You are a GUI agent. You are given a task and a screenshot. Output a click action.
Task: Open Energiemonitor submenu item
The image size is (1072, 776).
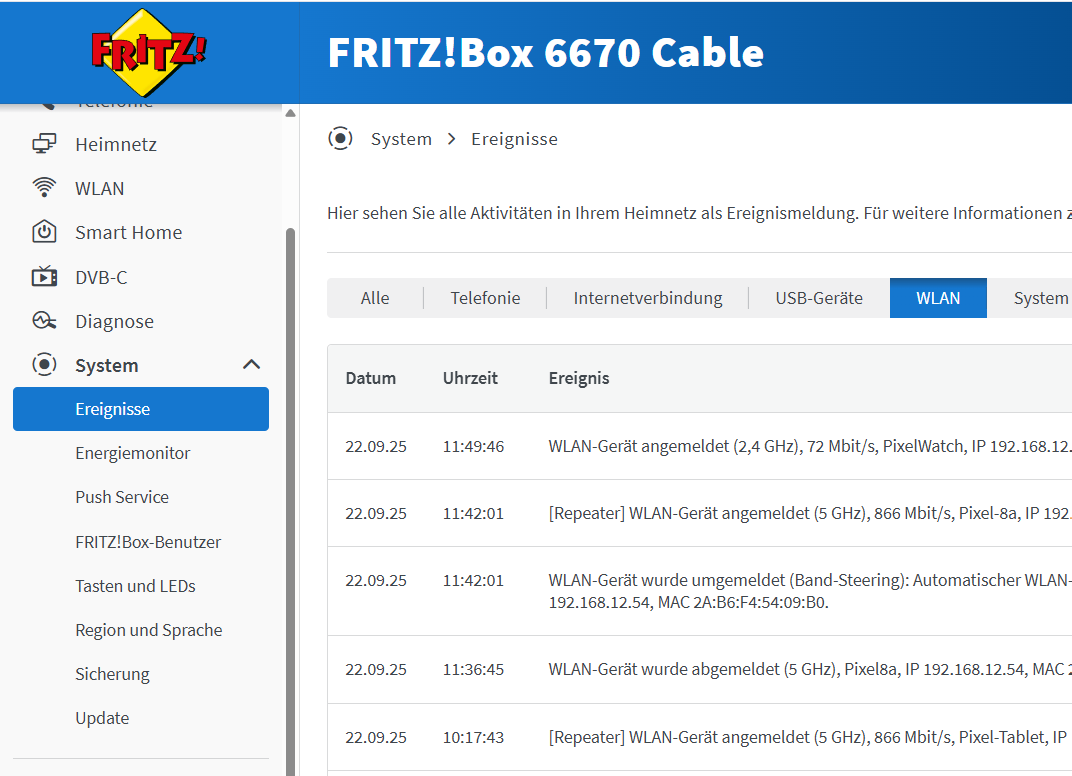[133, 453]
